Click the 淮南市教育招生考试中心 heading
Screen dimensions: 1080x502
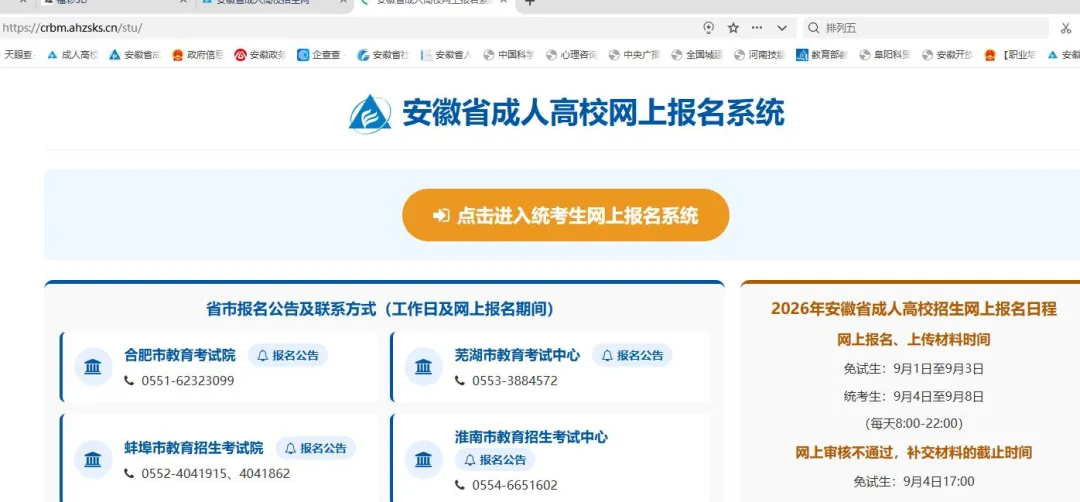pos(531,437)
